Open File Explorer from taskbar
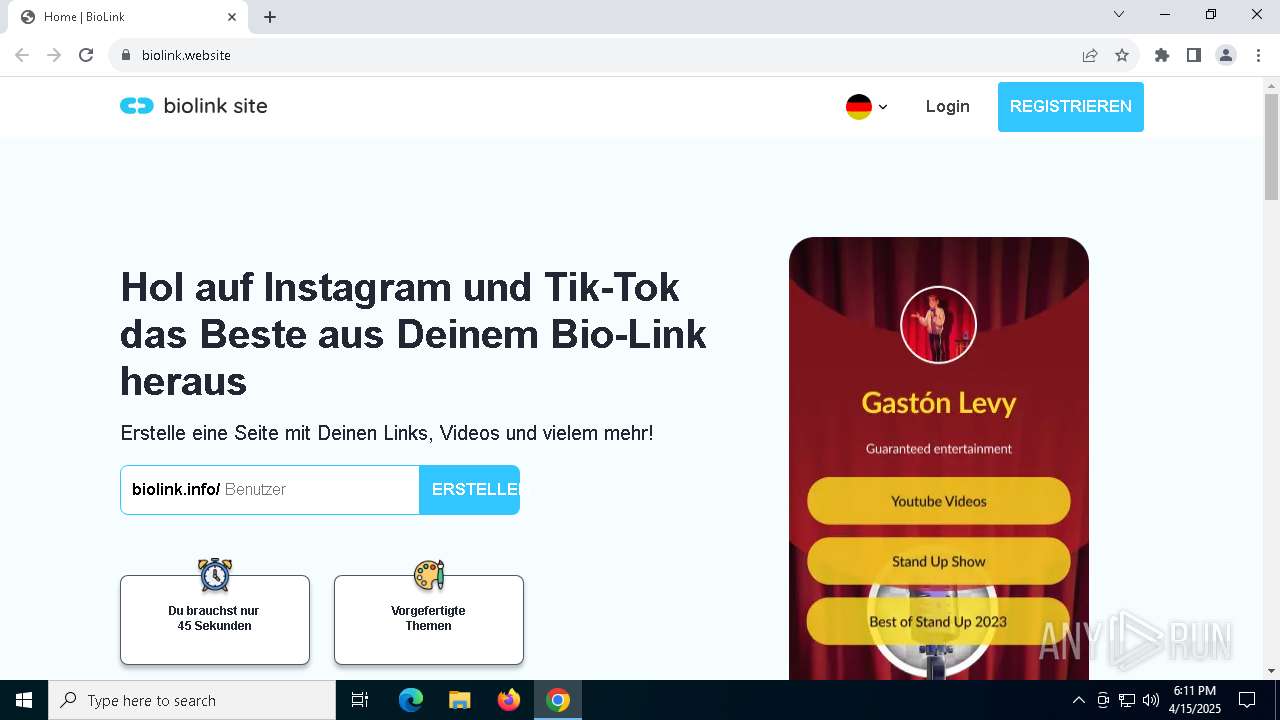Viewport: 1280px width, 720px height. pyautogui.click(x=459, y=700)
